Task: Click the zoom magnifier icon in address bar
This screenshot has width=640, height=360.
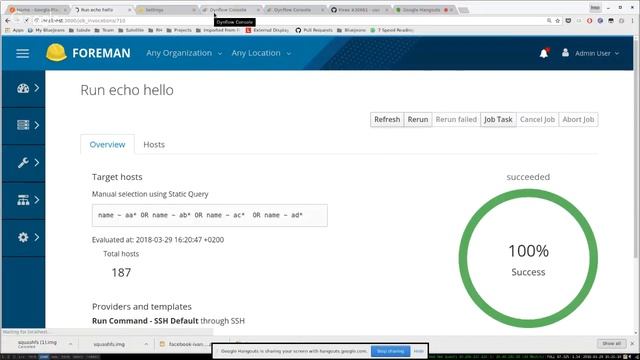Action: click(549, 20)
